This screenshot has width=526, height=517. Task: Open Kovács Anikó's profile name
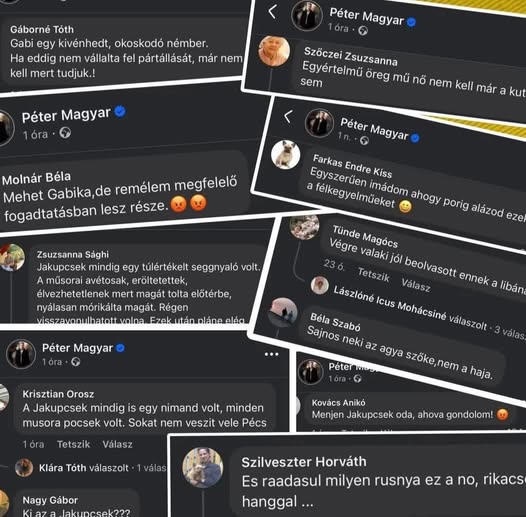pyautogui.click(x=338, y=403)
